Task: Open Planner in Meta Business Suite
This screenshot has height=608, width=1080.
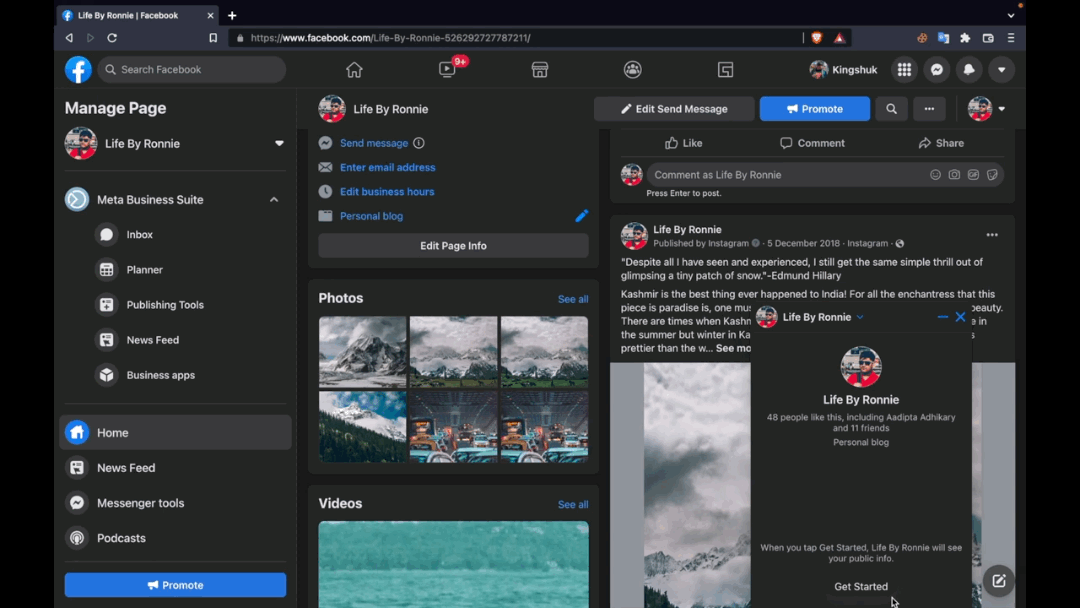Action: (145, 270)
